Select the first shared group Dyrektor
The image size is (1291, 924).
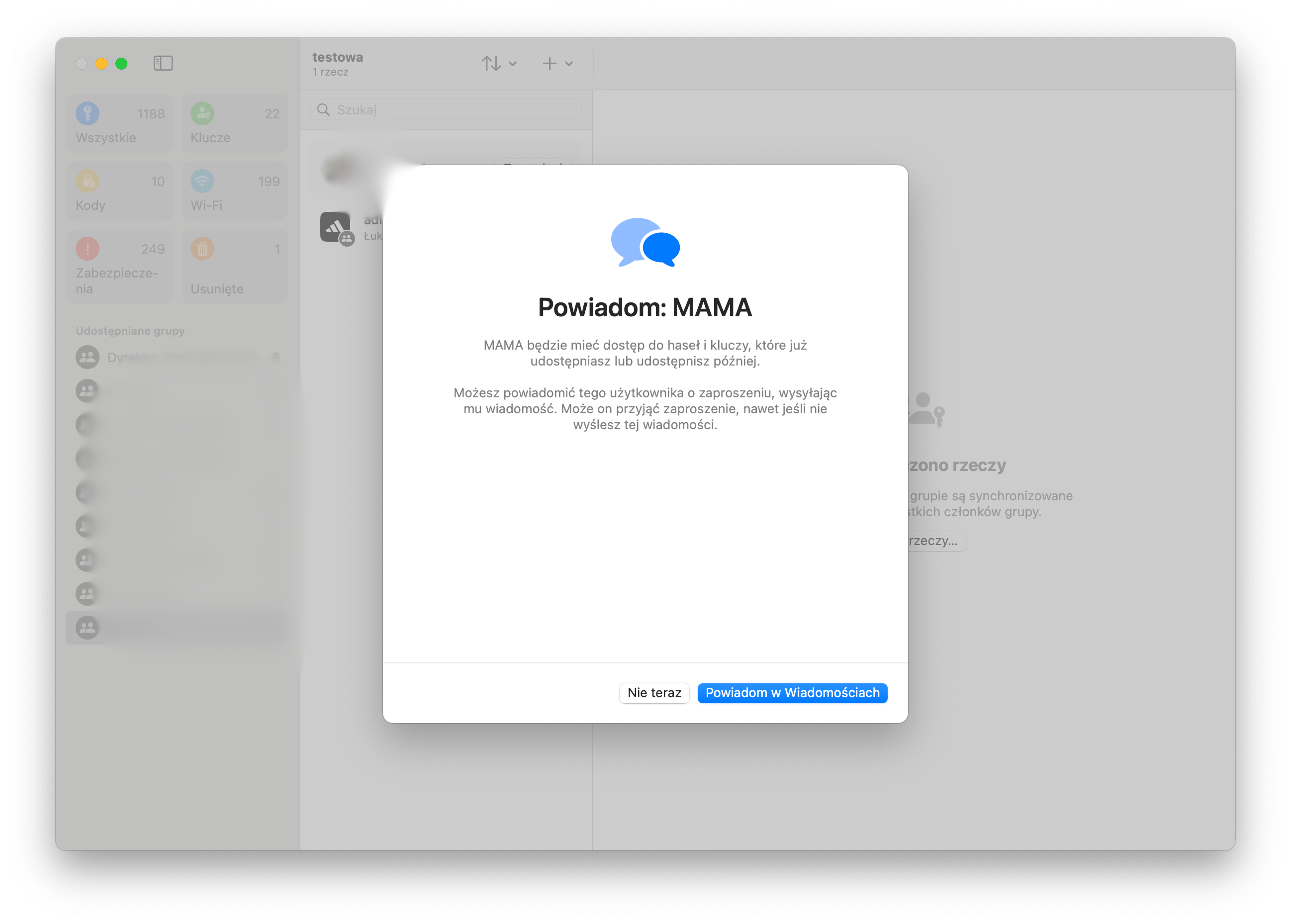point(178,357)
